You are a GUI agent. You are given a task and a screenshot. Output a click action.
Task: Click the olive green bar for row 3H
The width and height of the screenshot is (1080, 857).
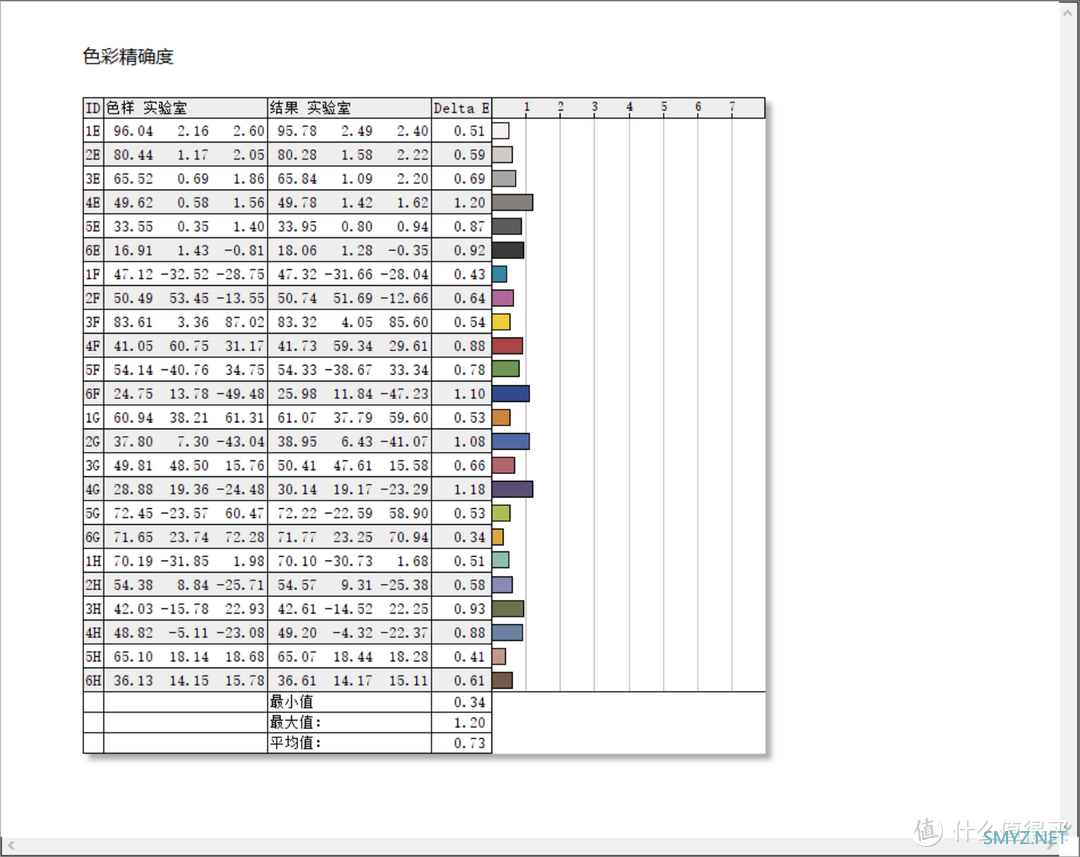(x=508, y=608)
